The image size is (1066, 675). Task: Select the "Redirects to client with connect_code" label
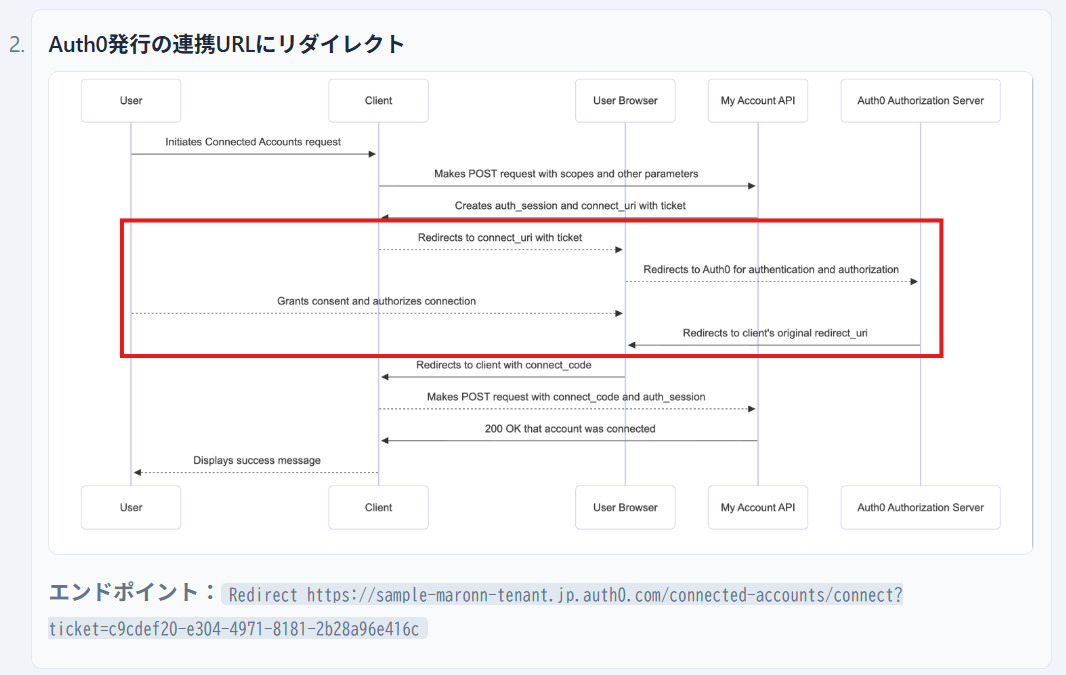click(503, 365)
